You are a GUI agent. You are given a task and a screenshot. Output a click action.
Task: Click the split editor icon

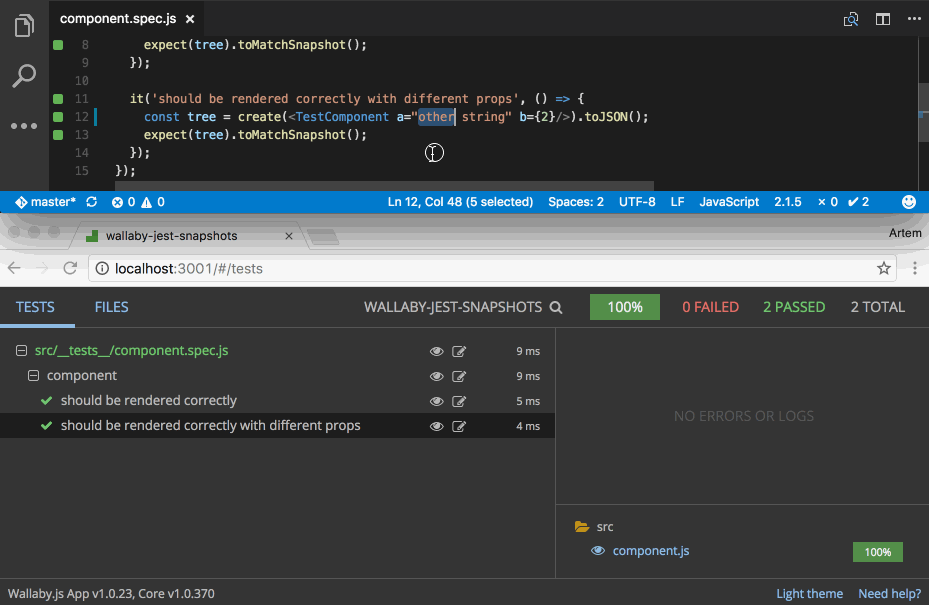pyautogui.click(x=883, y=18)
